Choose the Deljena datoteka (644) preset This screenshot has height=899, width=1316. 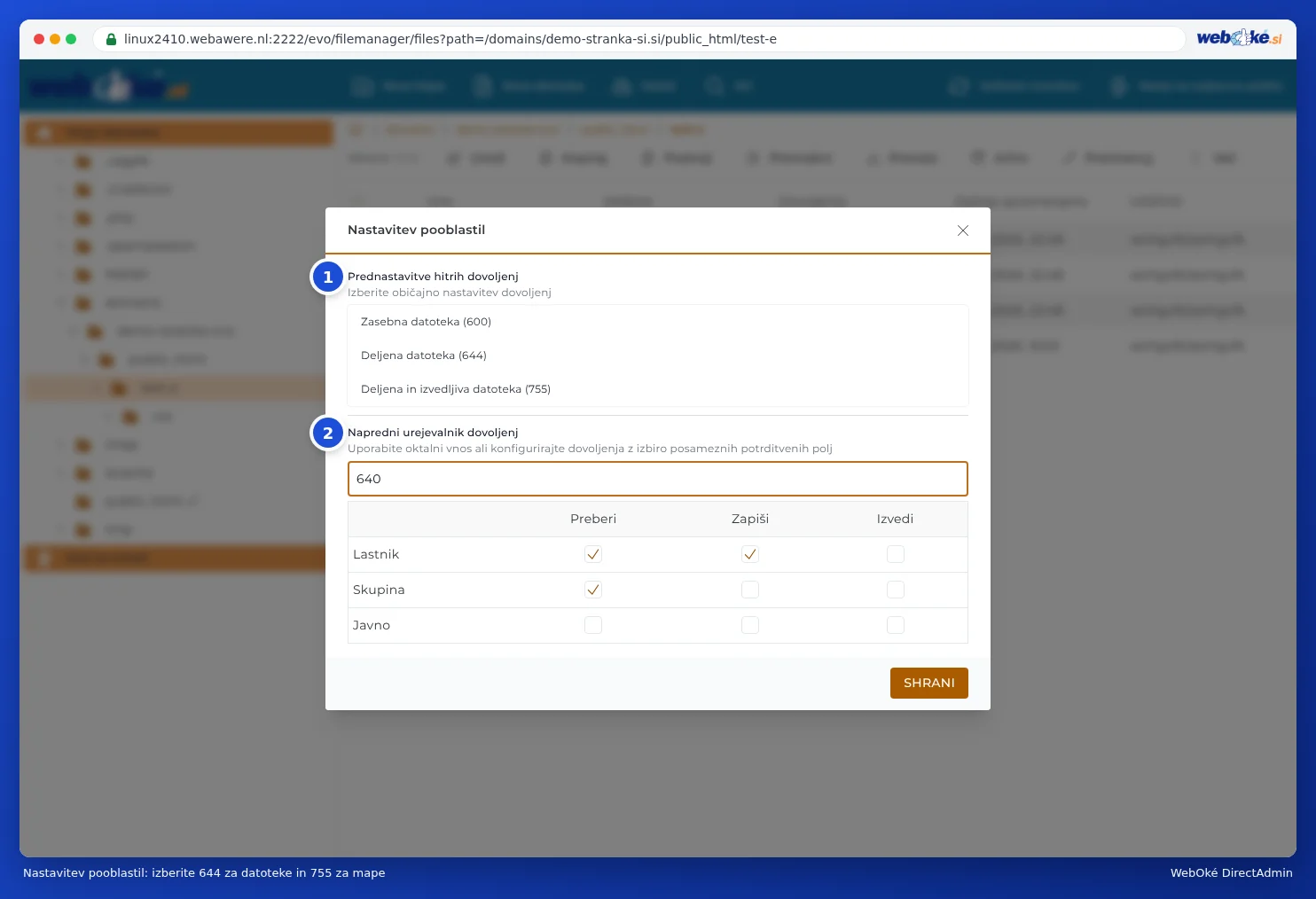657,356
